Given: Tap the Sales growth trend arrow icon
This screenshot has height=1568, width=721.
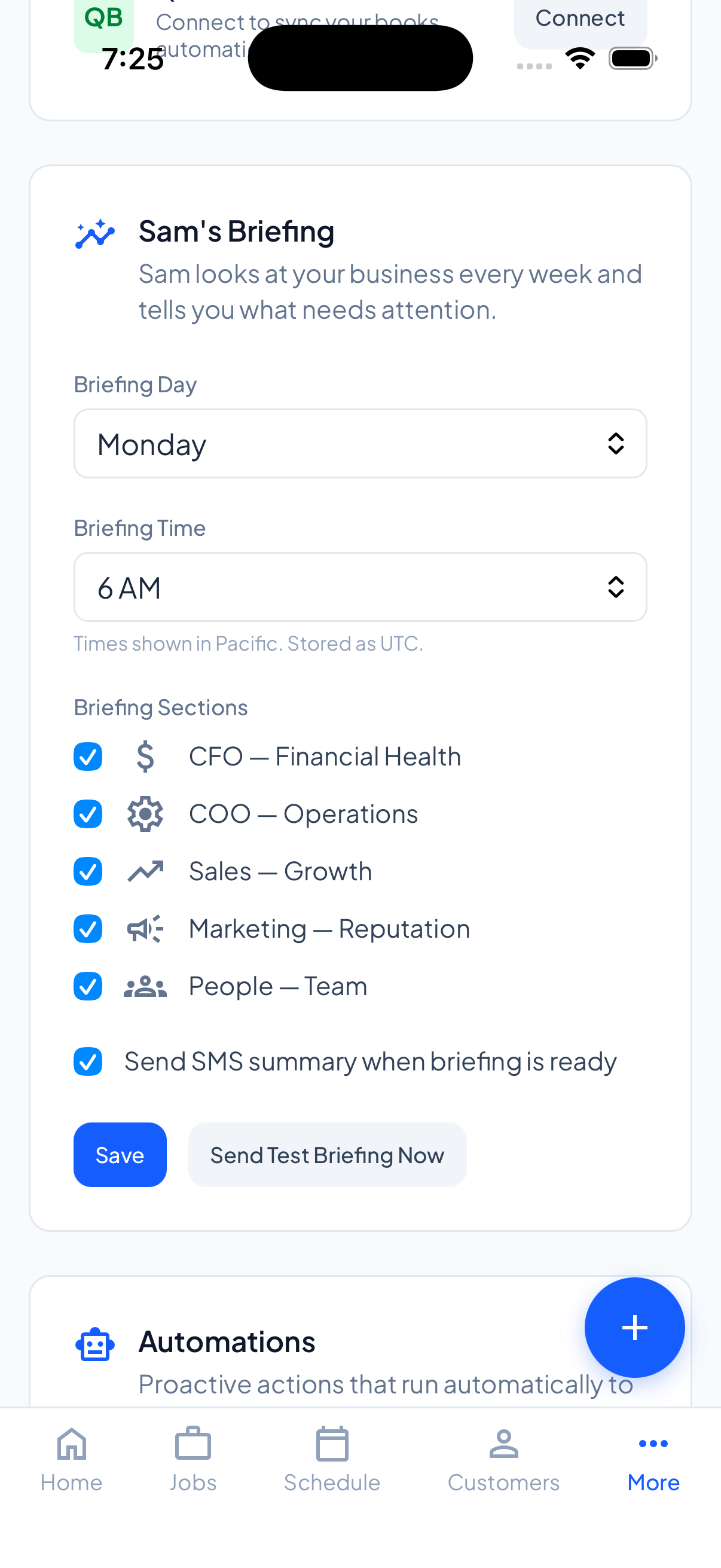Looking at the screenshot, I should [x=145, y=872].
